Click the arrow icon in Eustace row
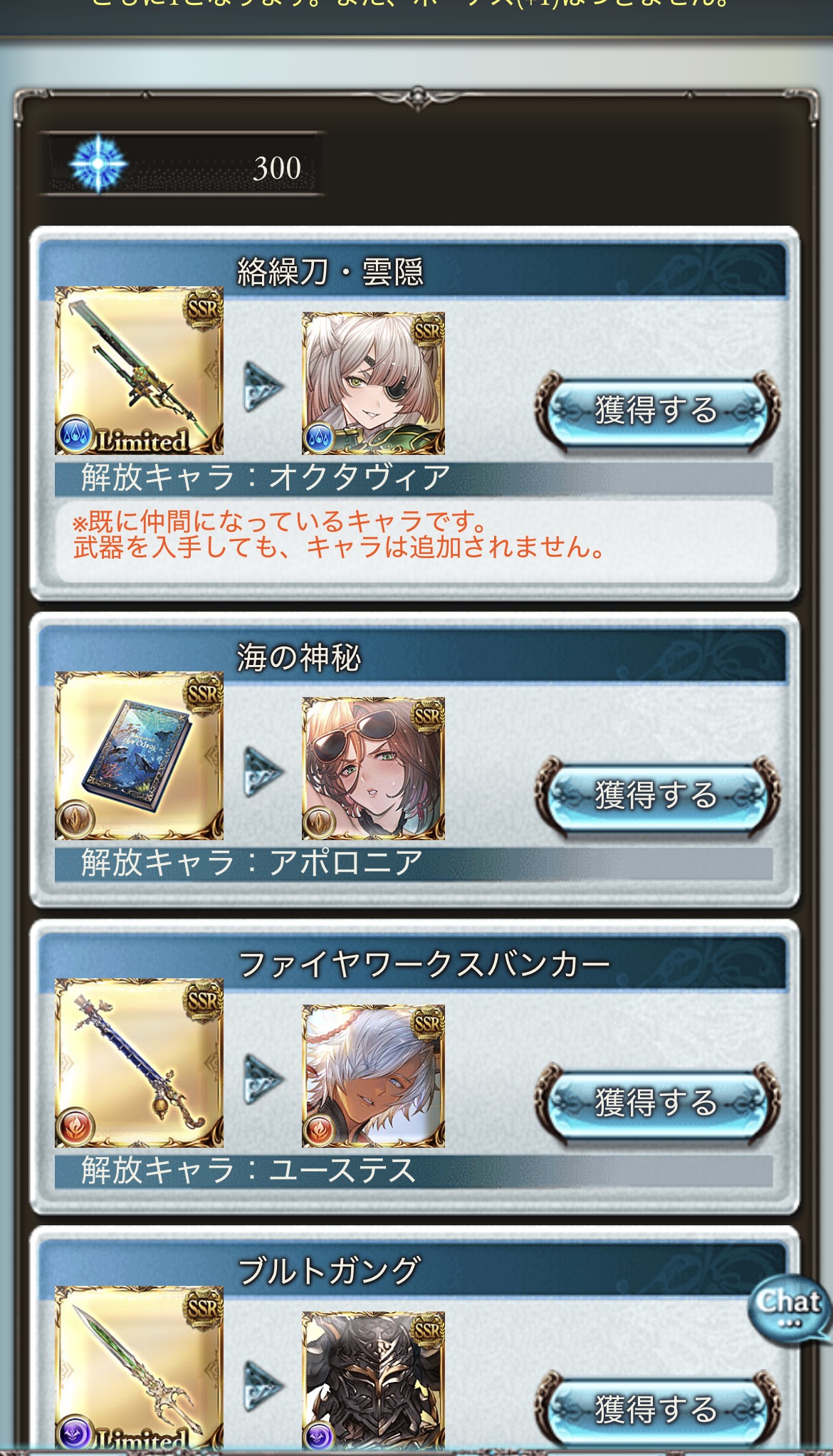This screenshot has width=833, height=1456. point(263,1079)
